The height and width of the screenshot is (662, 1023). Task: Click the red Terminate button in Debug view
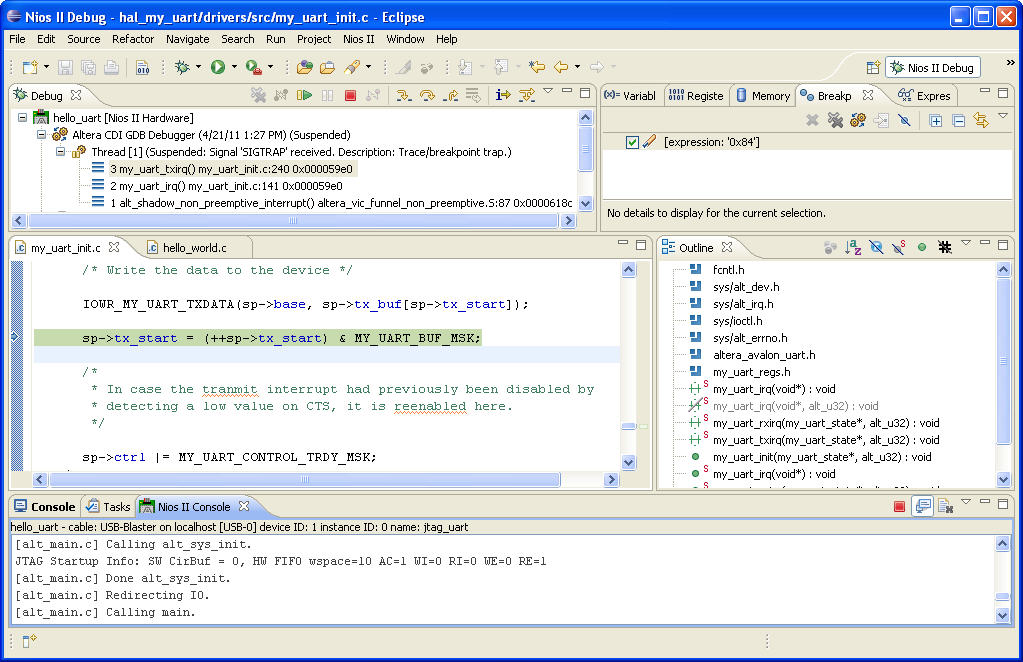(x=350, y=95)
